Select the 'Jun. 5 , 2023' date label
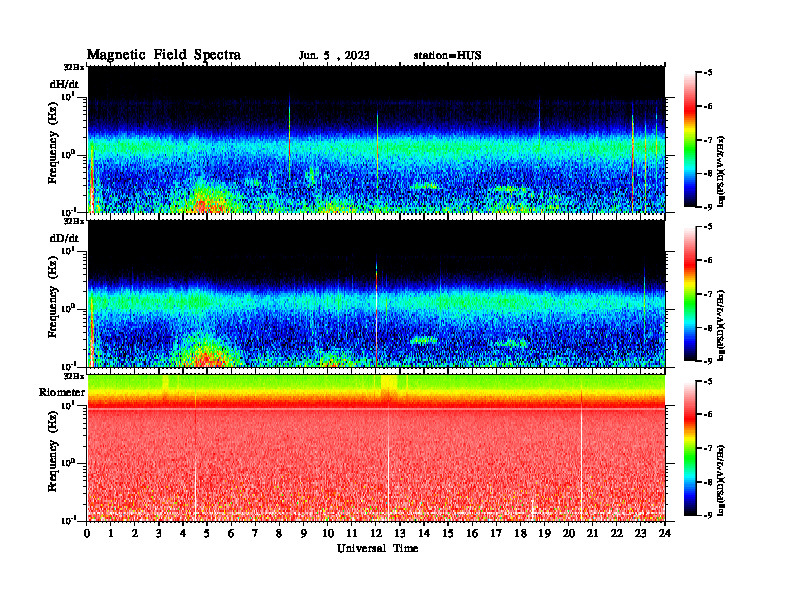This screenshot has width=792, height=612. pos(334,56)
